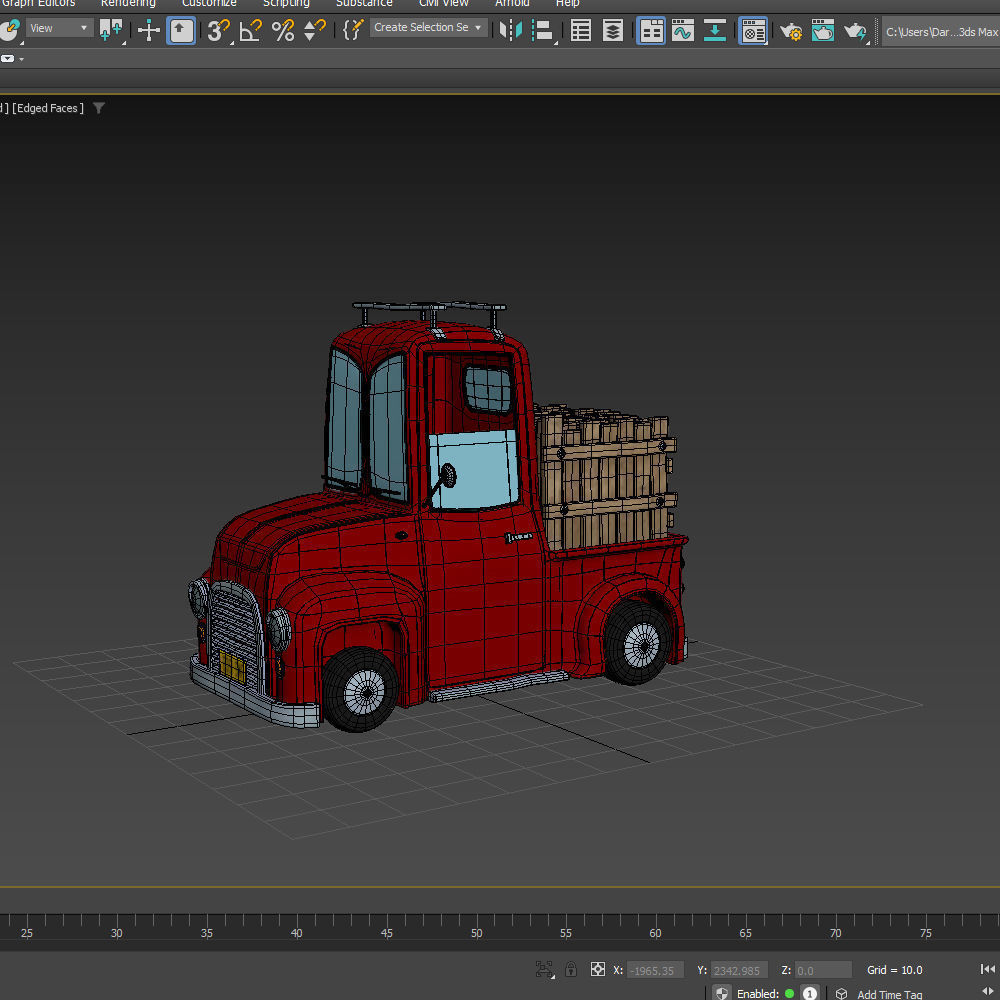Open the View coordinate system dropdown

tap(59, 28)
